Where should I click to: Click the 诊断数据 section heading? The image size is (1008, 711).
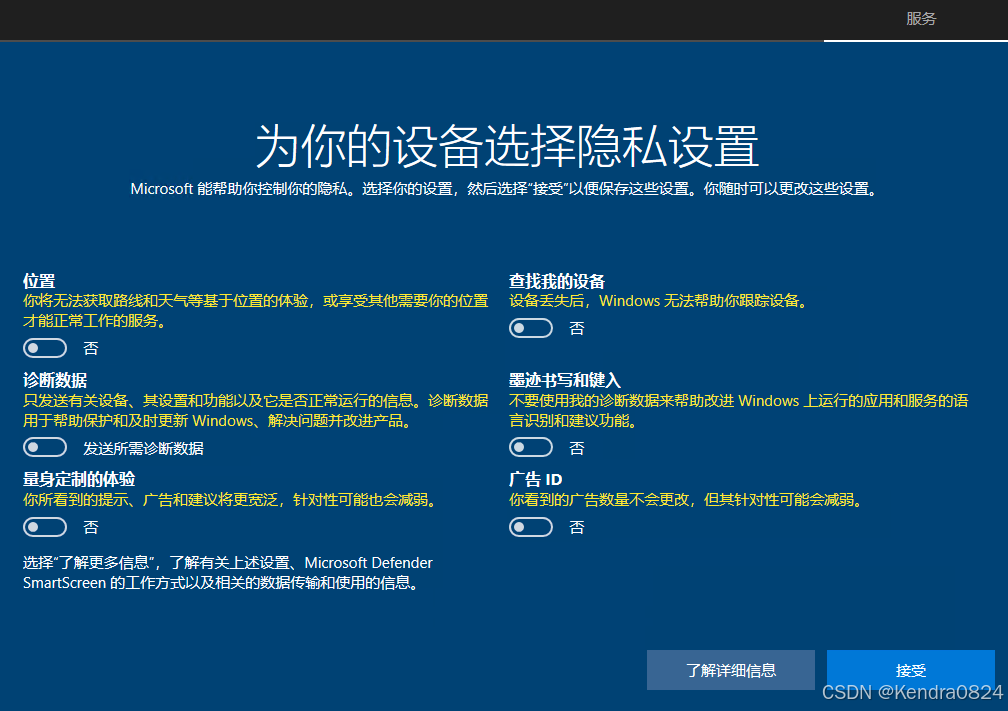coord(55,380)
